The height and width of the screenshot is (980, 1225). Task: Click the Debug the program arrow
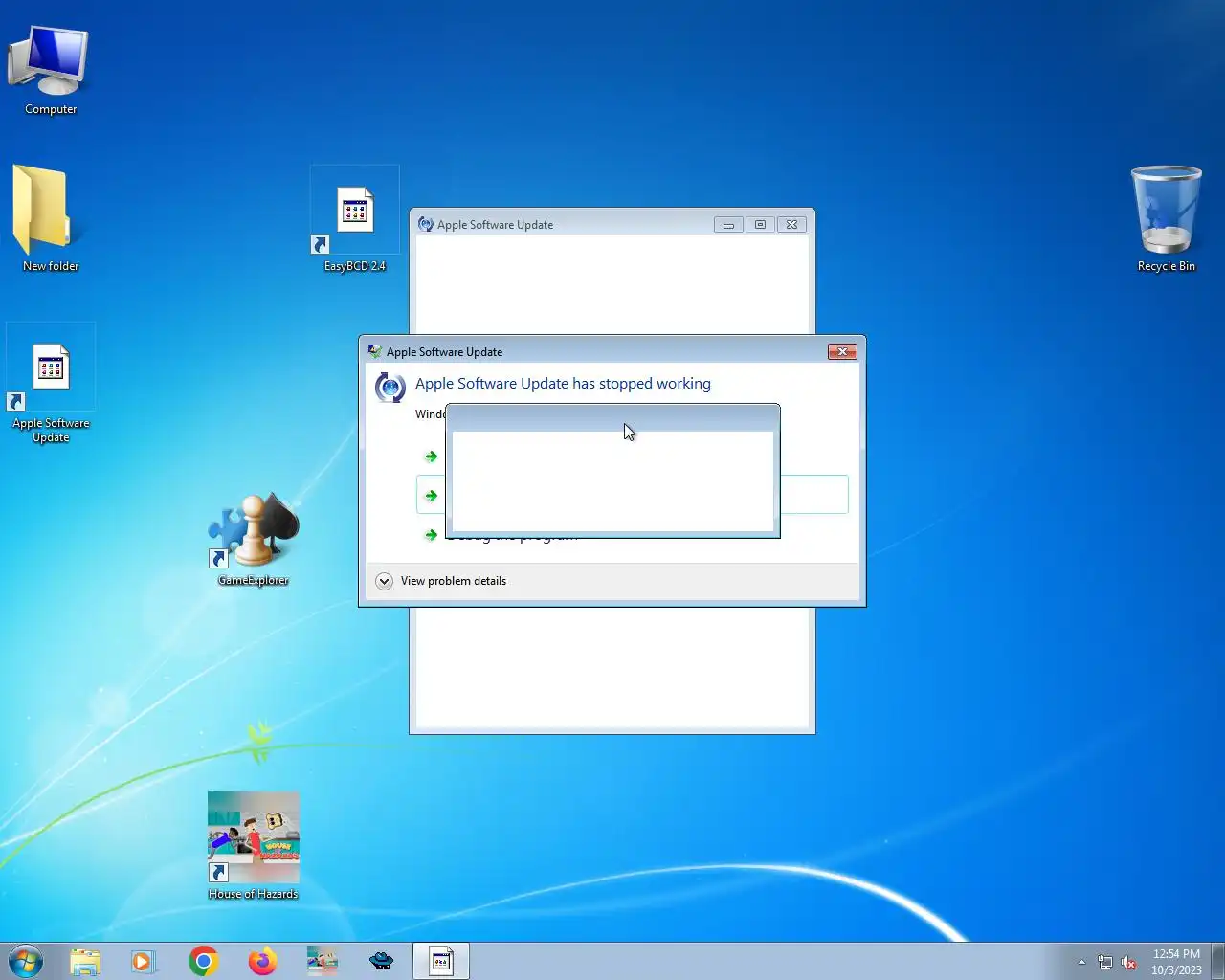tap(431, 535)
